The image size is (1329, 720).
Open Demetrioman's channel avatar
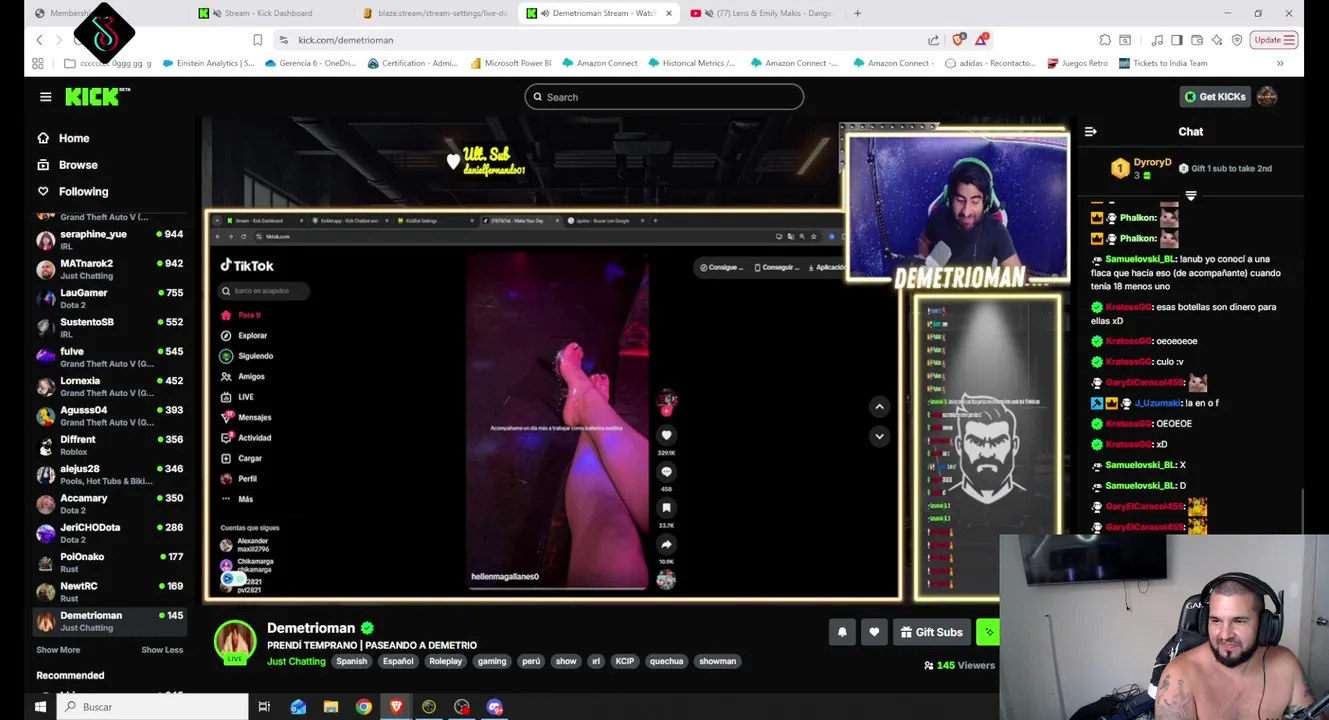[235, 642]
